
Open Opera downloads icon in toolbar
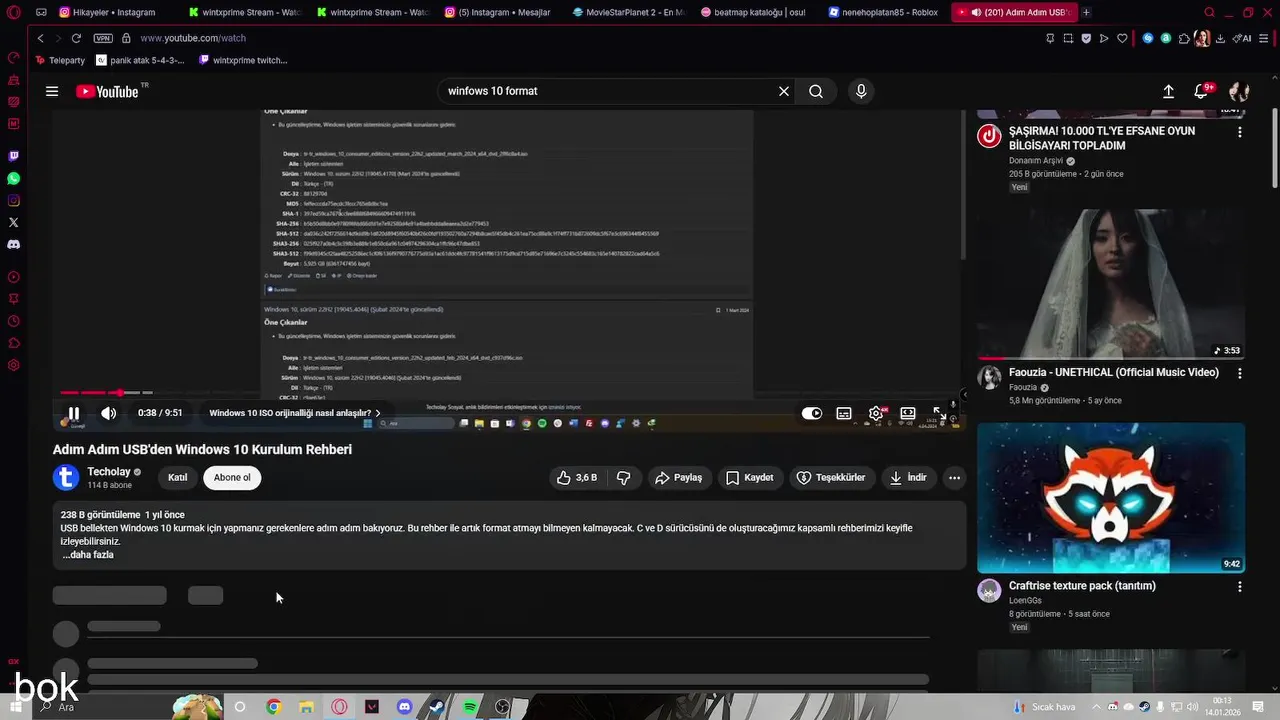pyautogui.click(x=1221, y=38)
